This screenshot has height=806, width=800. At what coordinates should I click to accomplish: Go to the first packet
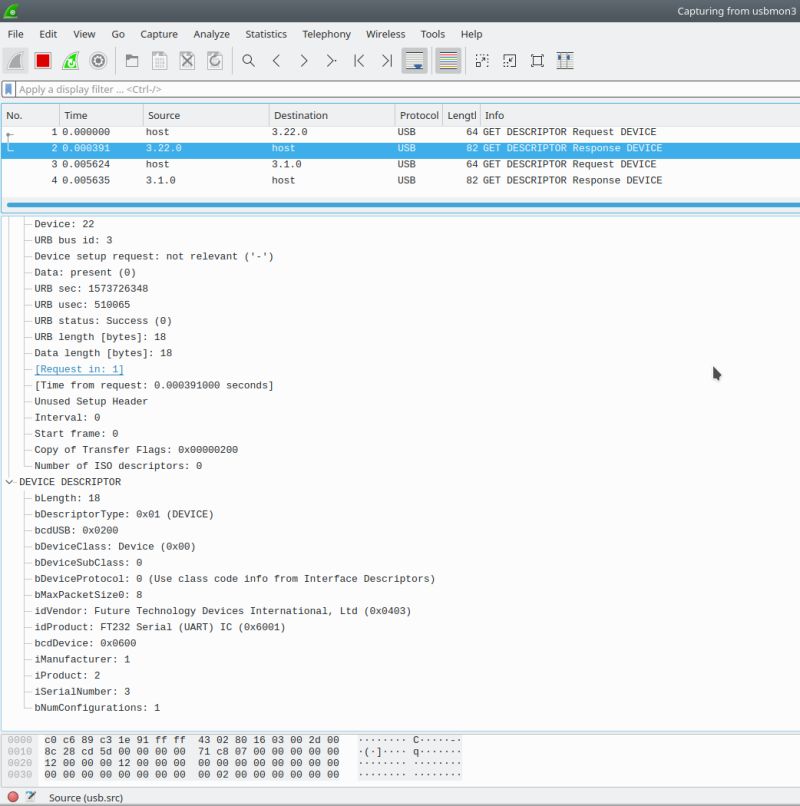[358, 60]
